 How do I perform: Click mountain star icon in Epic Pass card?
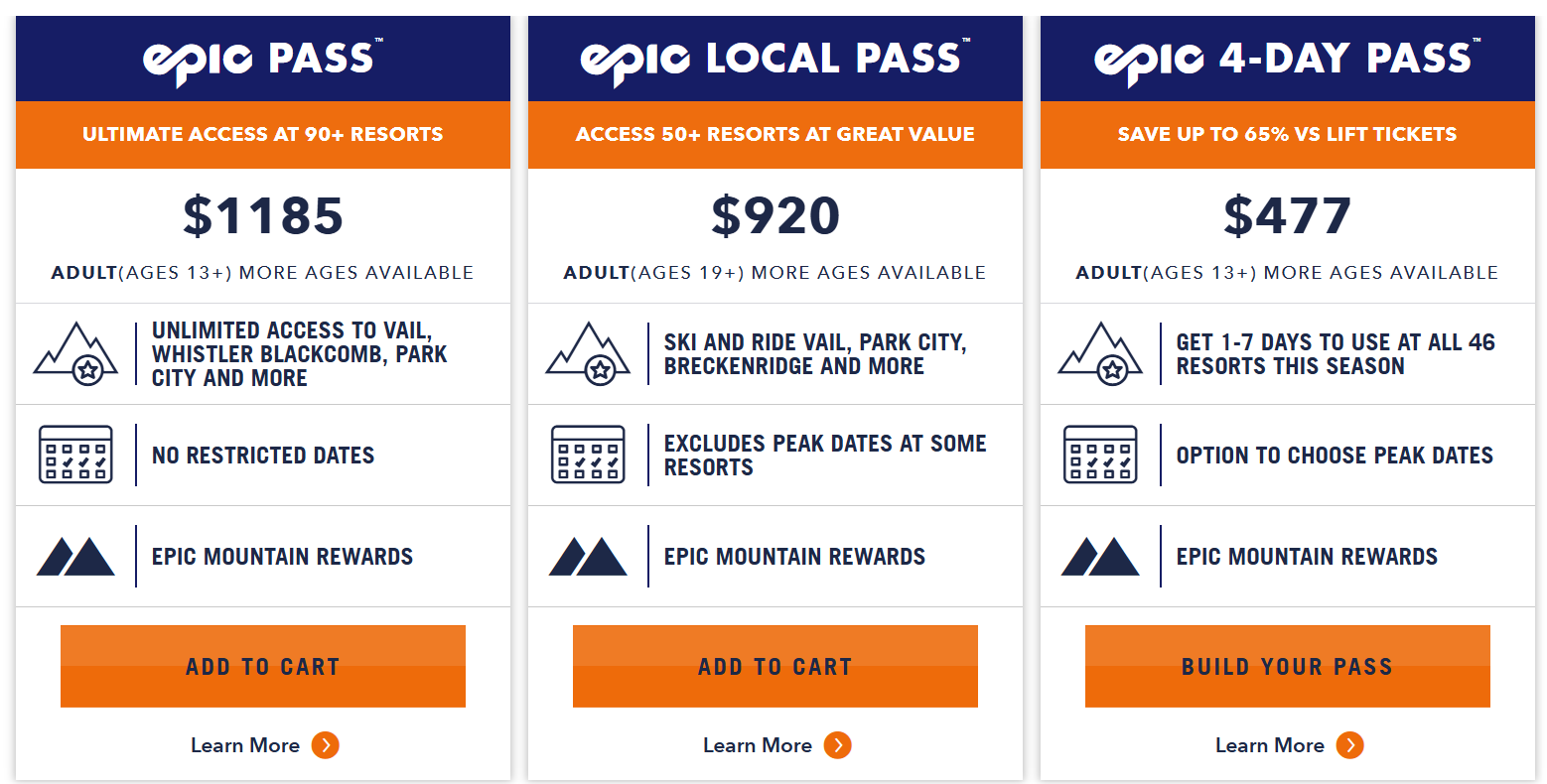pos(75,353)
